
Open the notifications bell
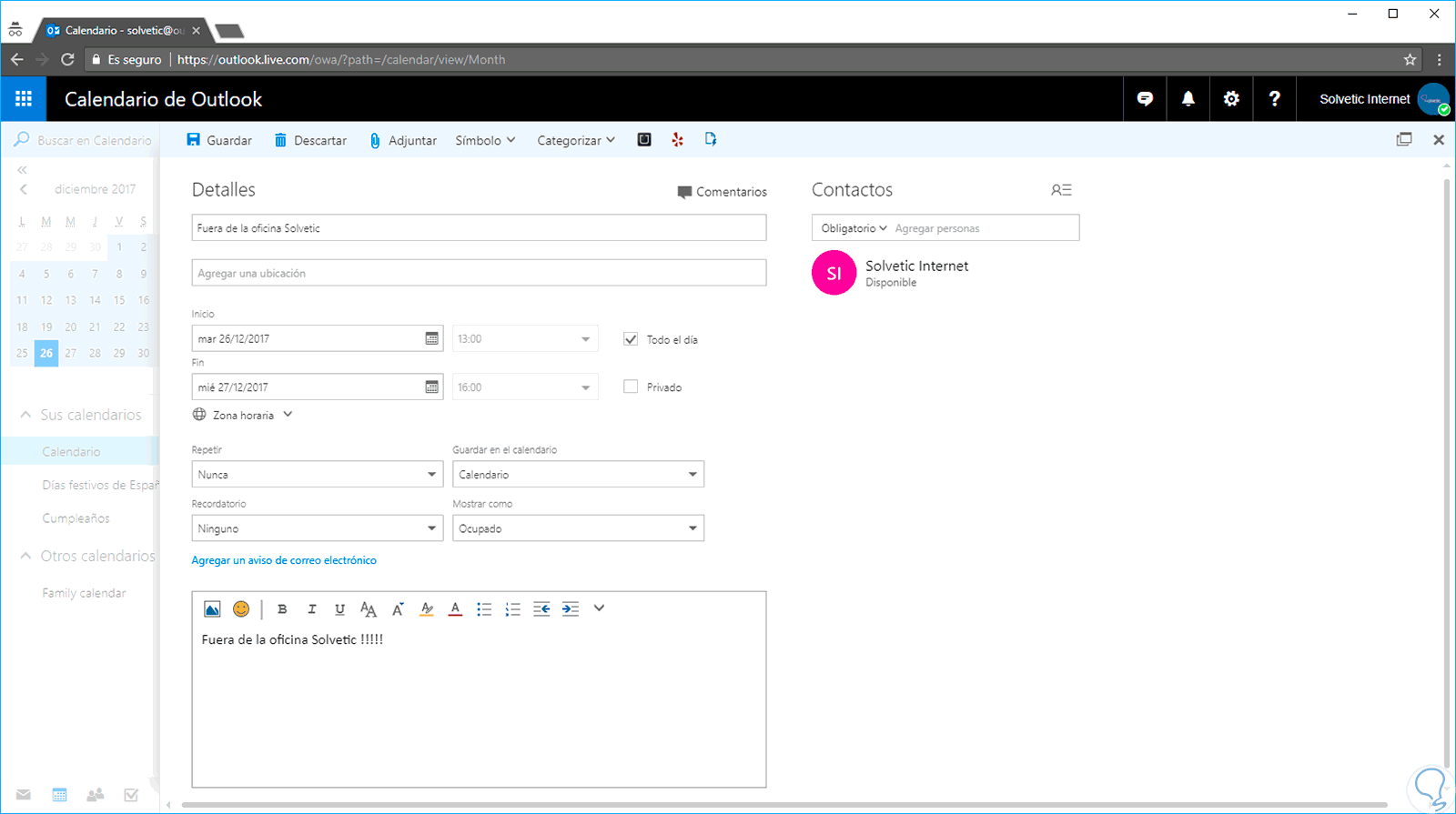click(1188, 99)
